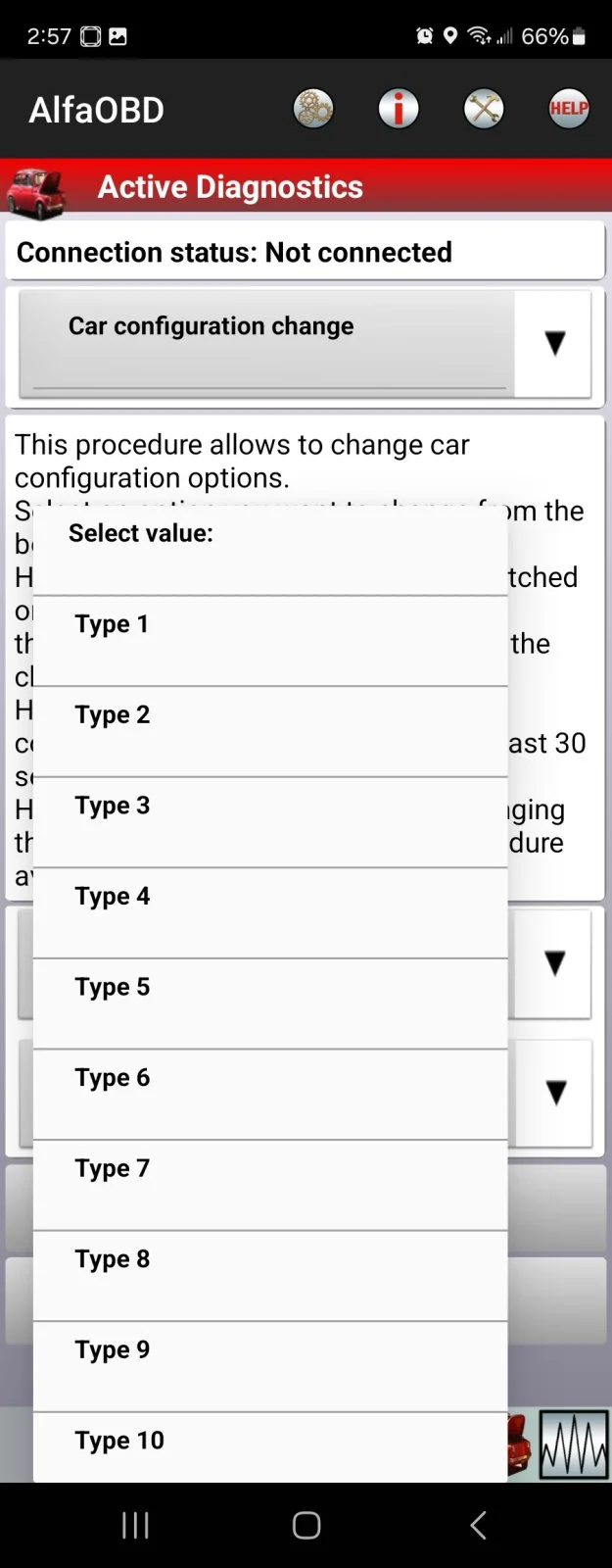Image resolution: width=612 pixels, height=1568 pixels.
Task: Tap the Connection status: Not connected bar
Action: (306, 252)
